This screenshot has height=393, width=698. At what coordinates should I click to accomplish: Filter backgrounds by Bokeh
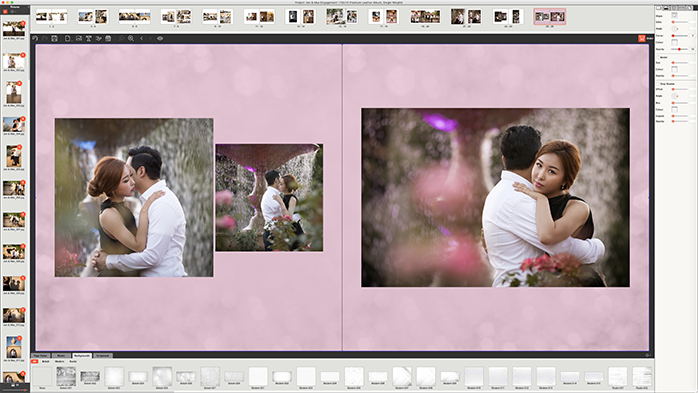tap(46, 361)
